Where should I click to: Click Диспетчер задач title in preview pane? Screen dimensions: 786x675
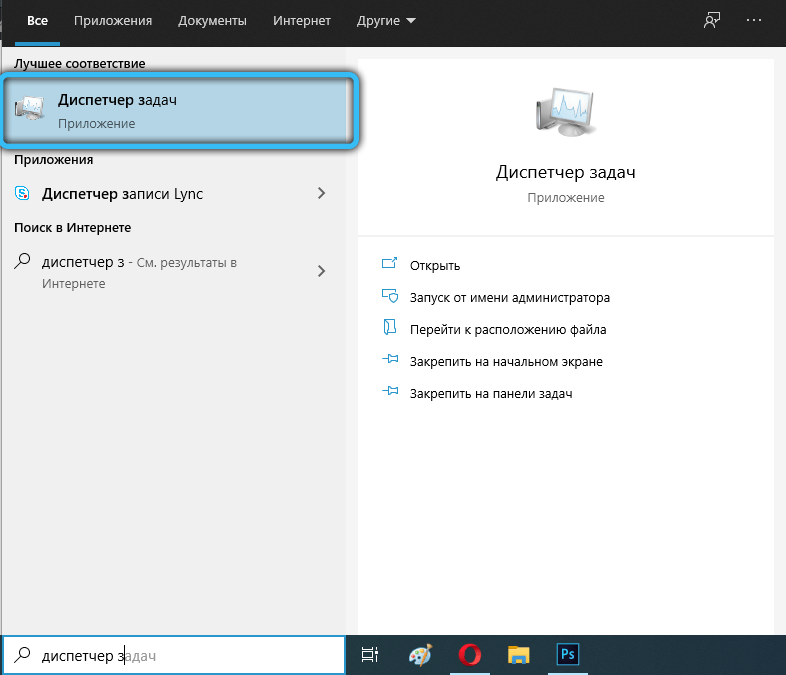point(565,172)
